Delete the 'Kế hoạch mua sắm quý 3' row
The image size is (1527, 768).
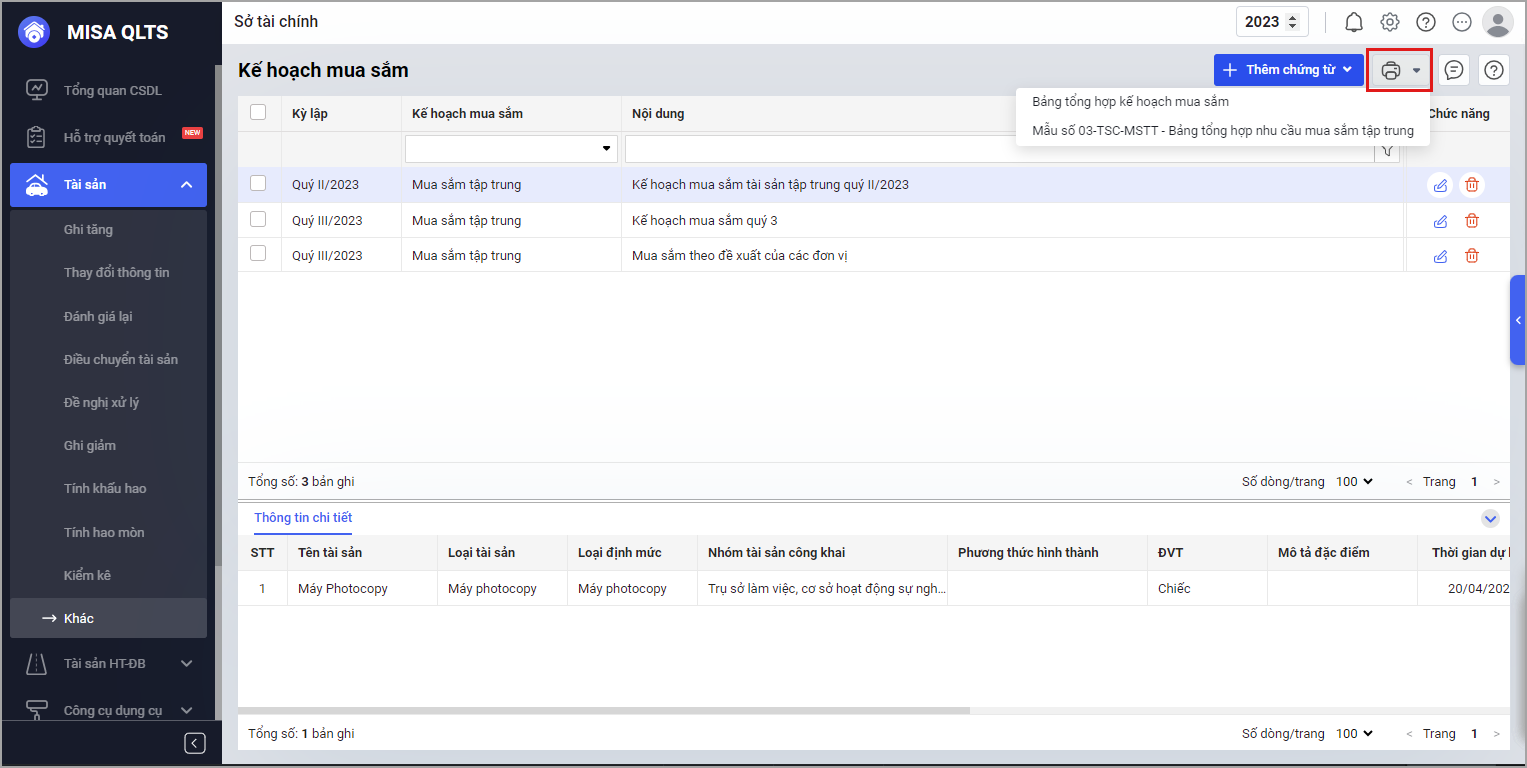(x=1472, y=221)
